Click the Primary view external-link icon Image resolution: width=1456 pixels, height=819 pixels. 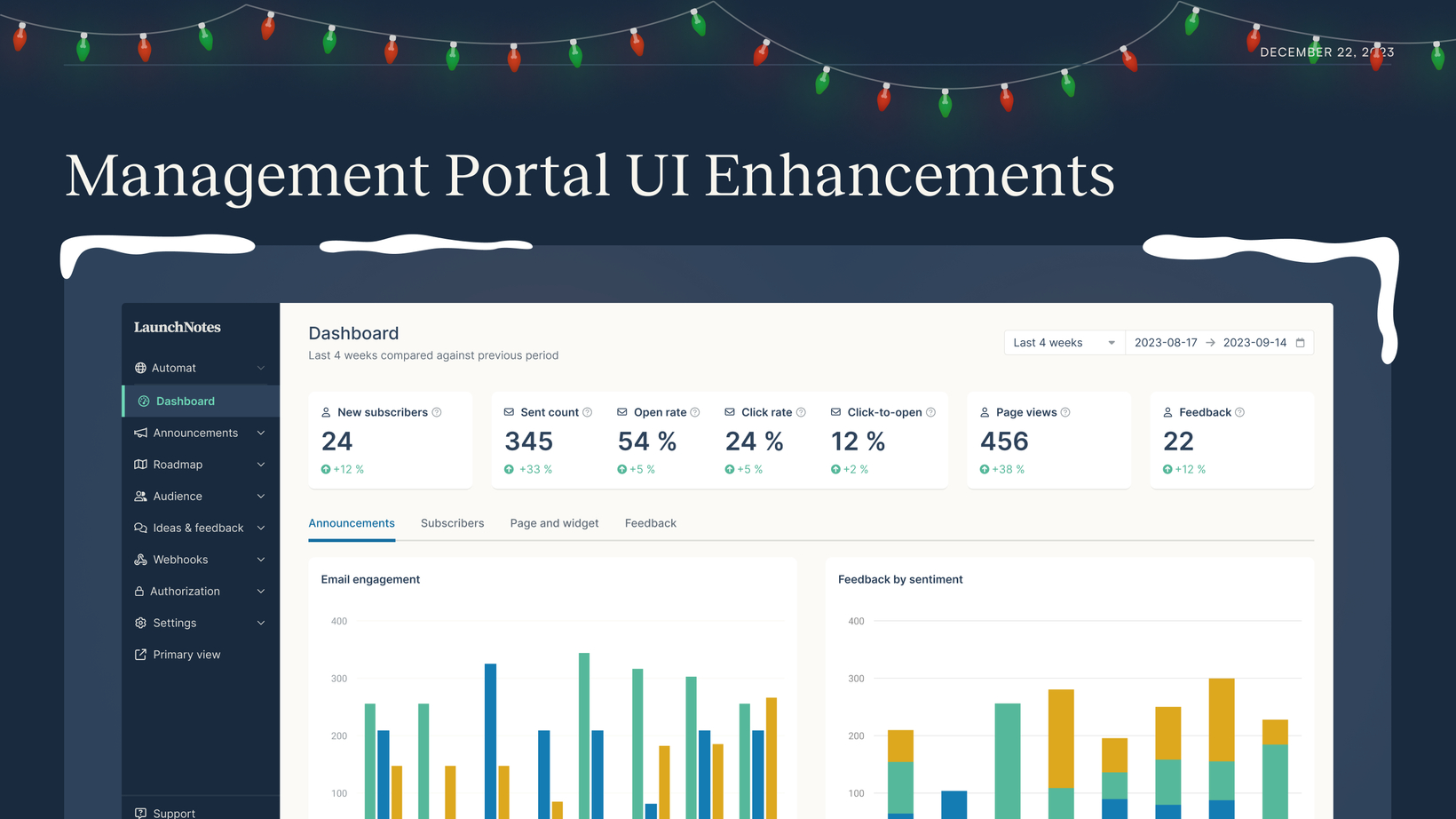point(140,655)
